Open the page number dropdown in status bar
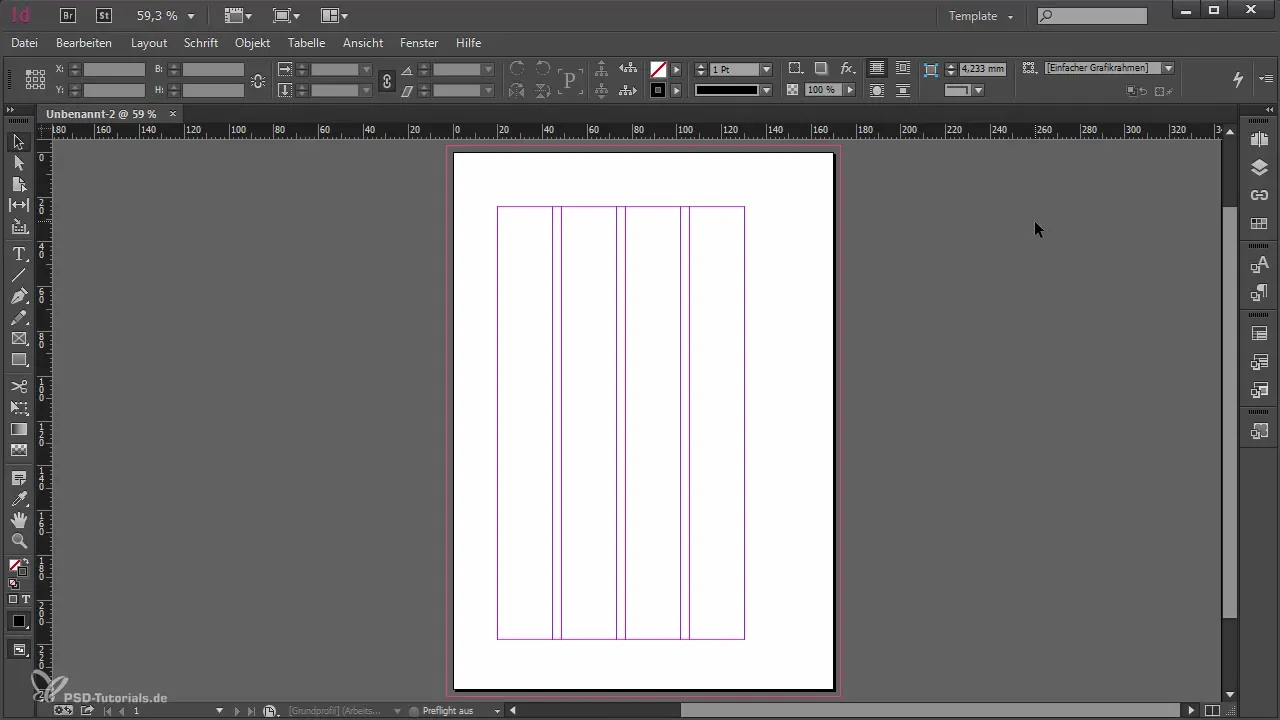Viewport: 1280px width, 720px height. click(x=219, y=711)
